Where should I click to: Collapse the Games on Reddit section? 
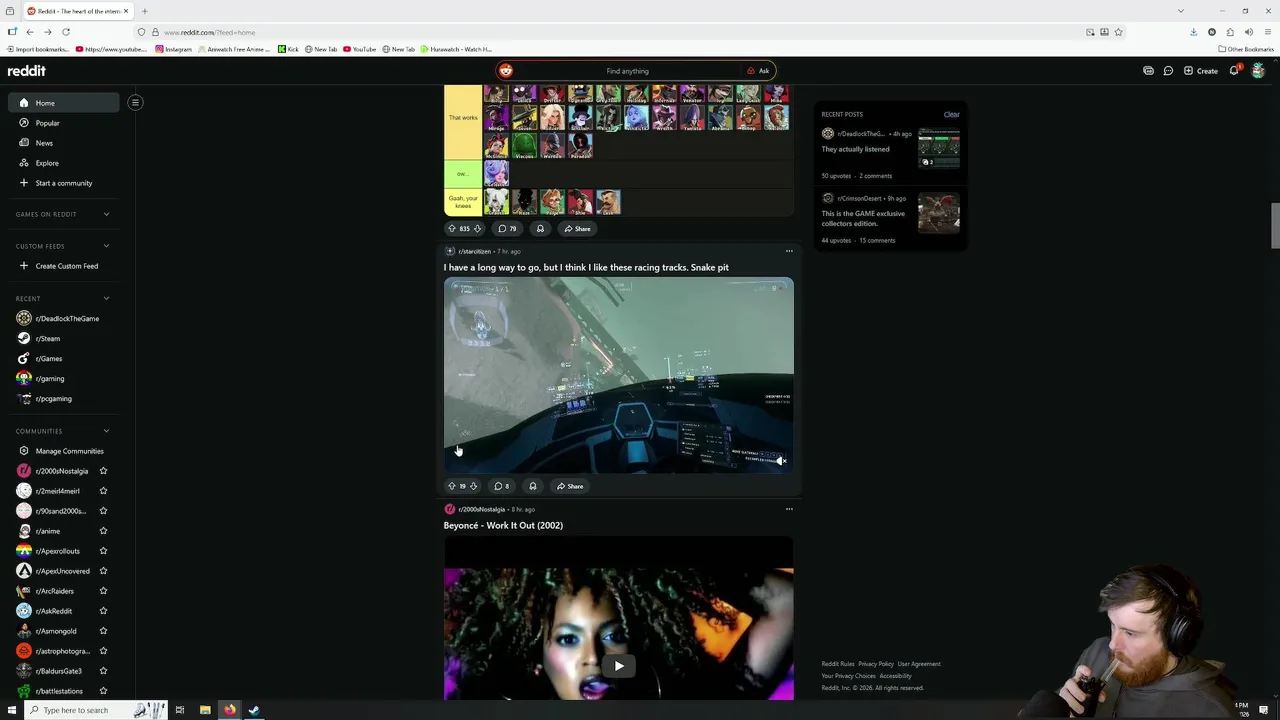[x=106, y=214]
